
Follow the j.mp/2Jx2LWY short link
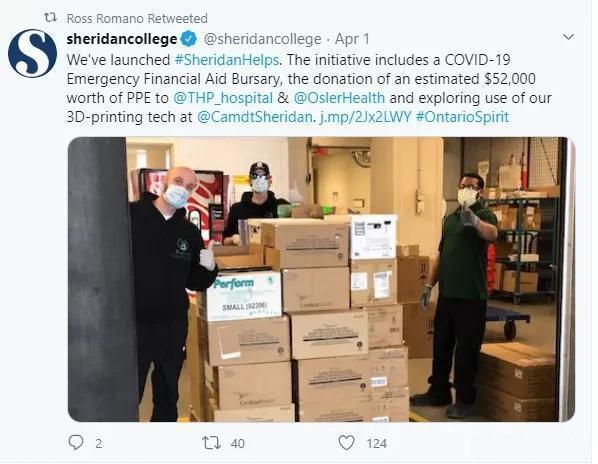pyautogui.click(x=365, y=117)
